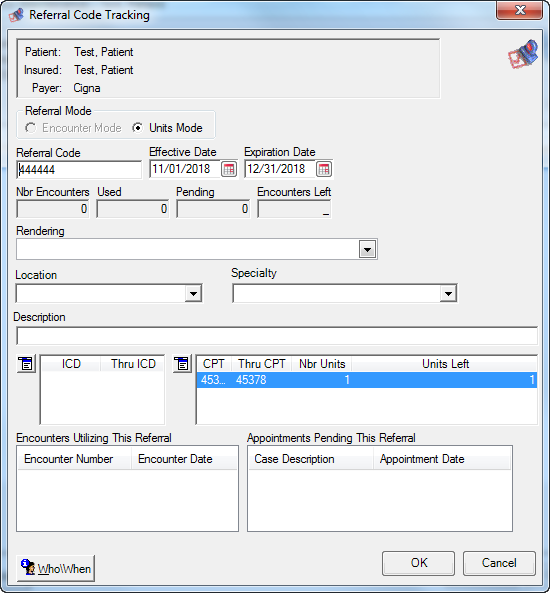Click the CPT list lookup icon
Viewport: 550px width, 593px height.
(x=182, y=364)
